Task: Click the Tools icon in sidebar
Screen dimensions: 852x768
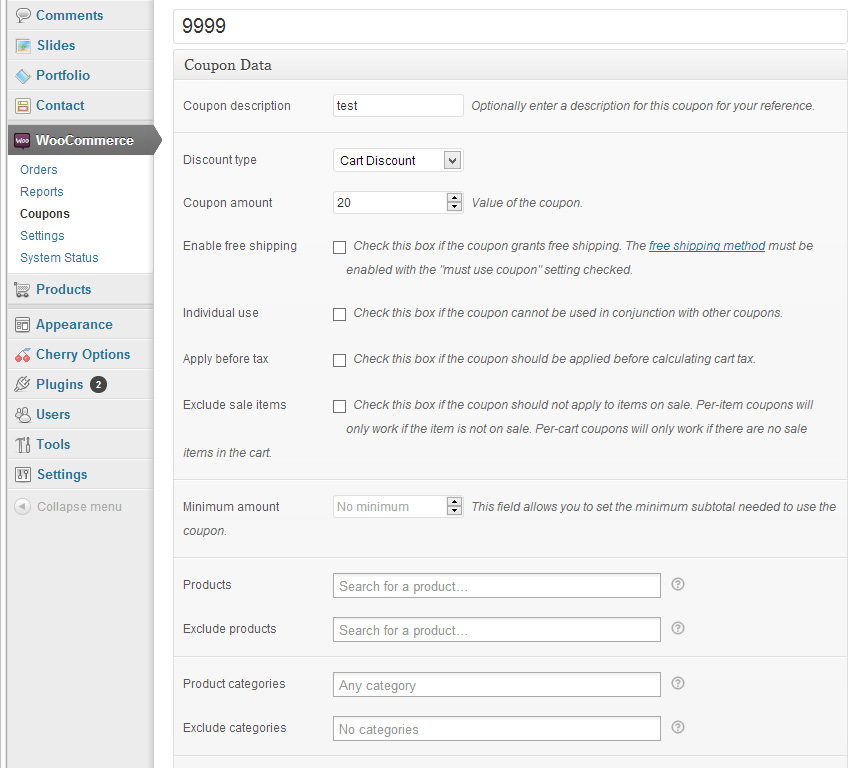Action: coord(23,445)
